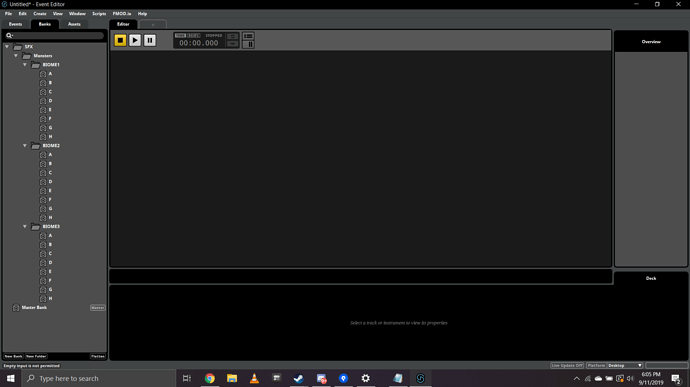Screen dimensions: 690x387
Task: Toggle the loop playback button in the transport
Action: tap(233, 37)
